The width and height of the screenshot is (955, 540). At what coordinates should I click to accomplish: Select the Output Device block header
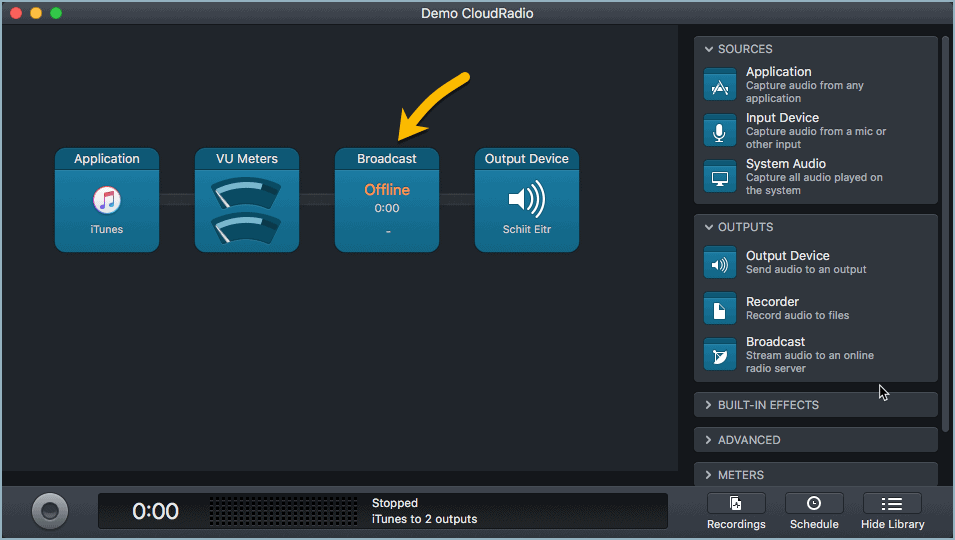coord(527,159)
